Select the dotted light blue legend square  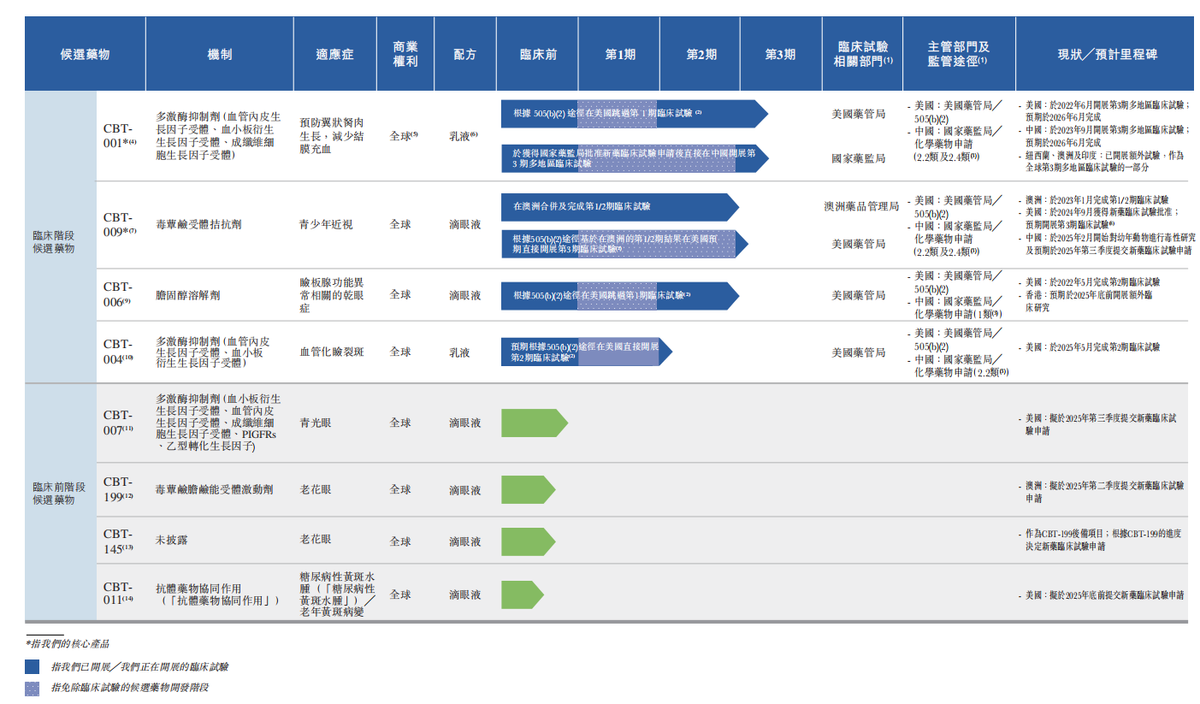32,689
